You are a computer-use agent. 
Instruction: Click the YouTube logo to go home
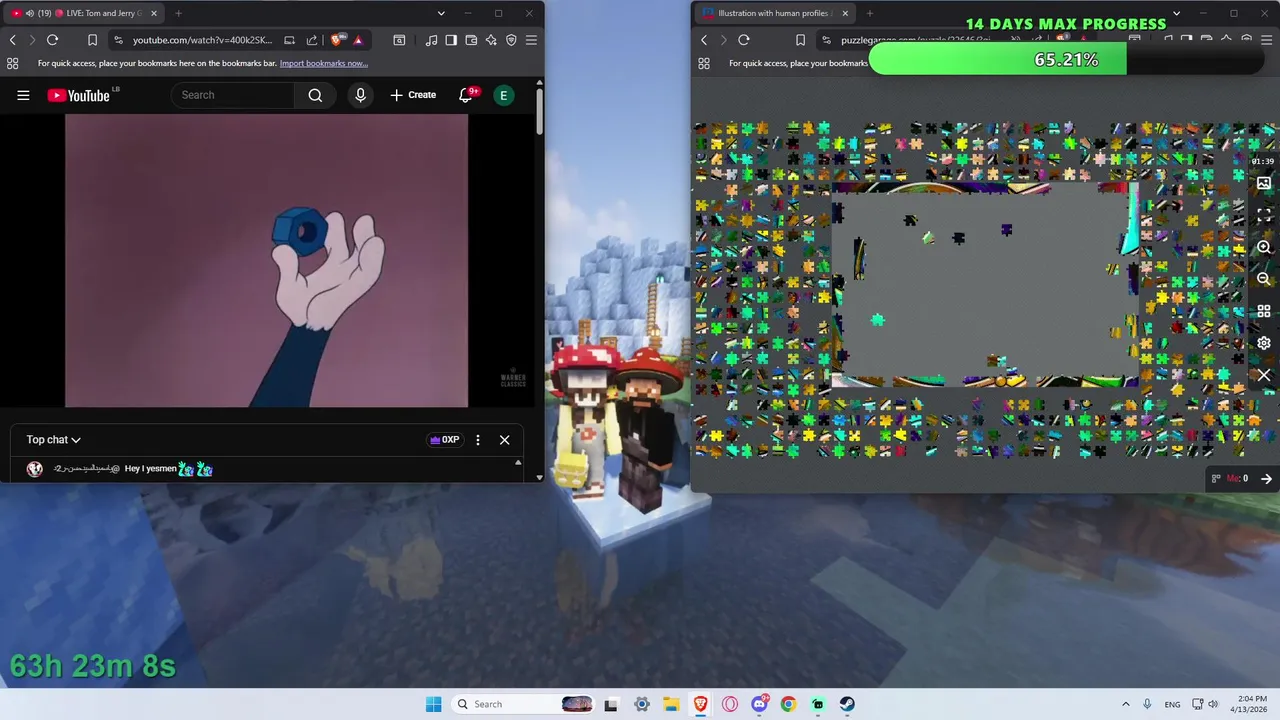pos(78,95)
